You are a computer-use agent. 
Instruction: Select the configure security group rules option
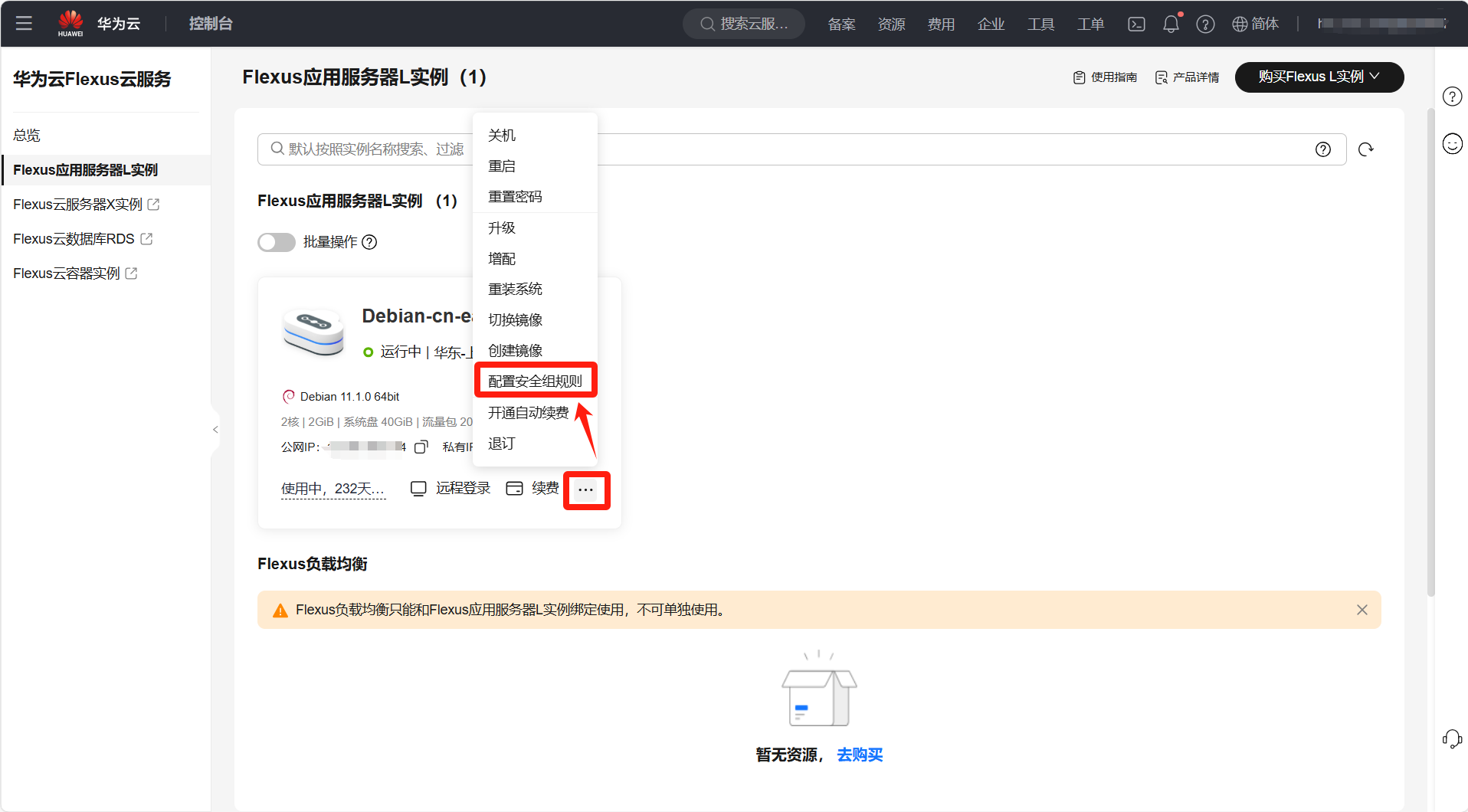[x=535, y=381]
